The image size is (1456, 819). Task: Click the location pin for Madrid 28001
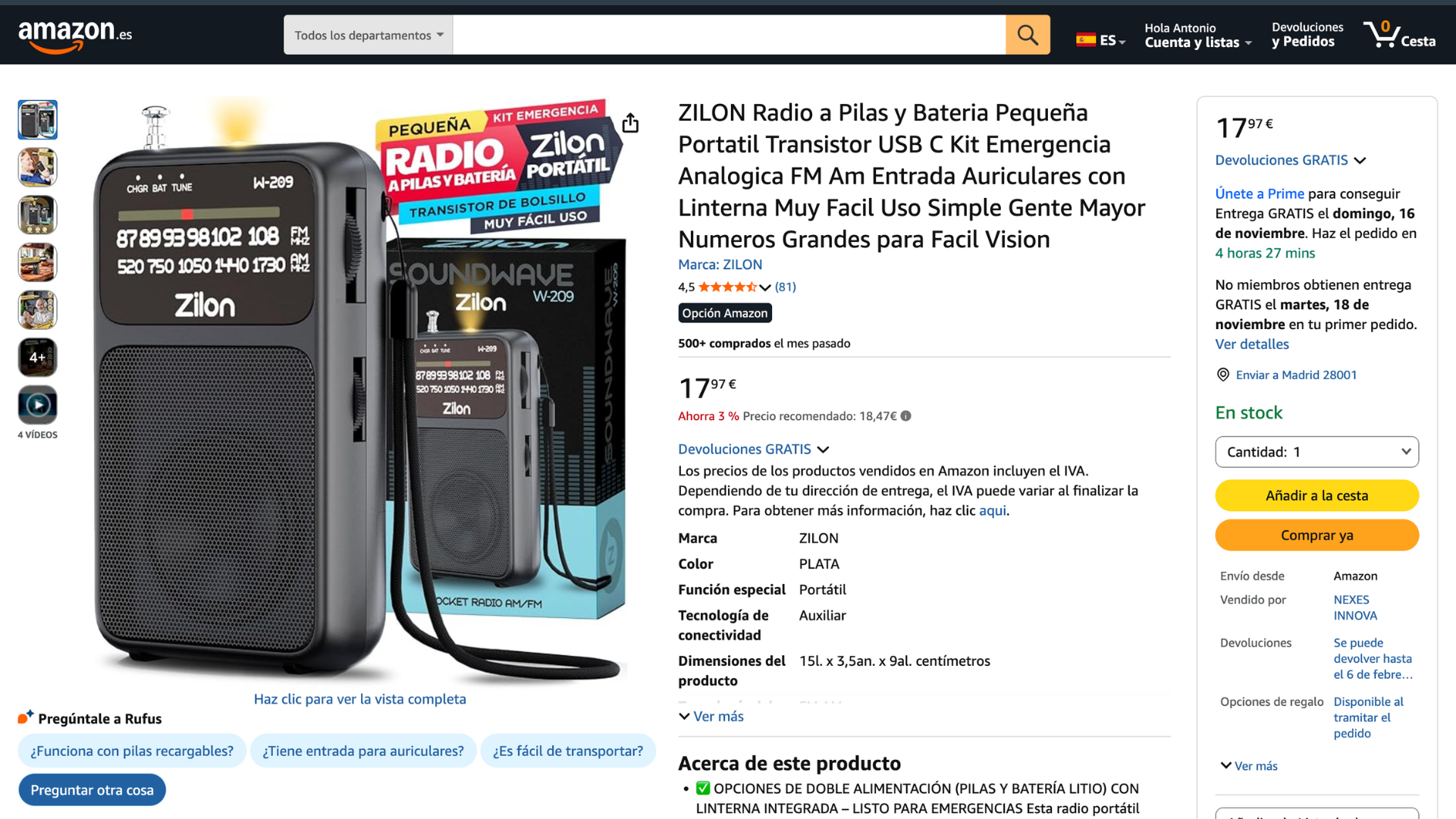coord(1222,375)
